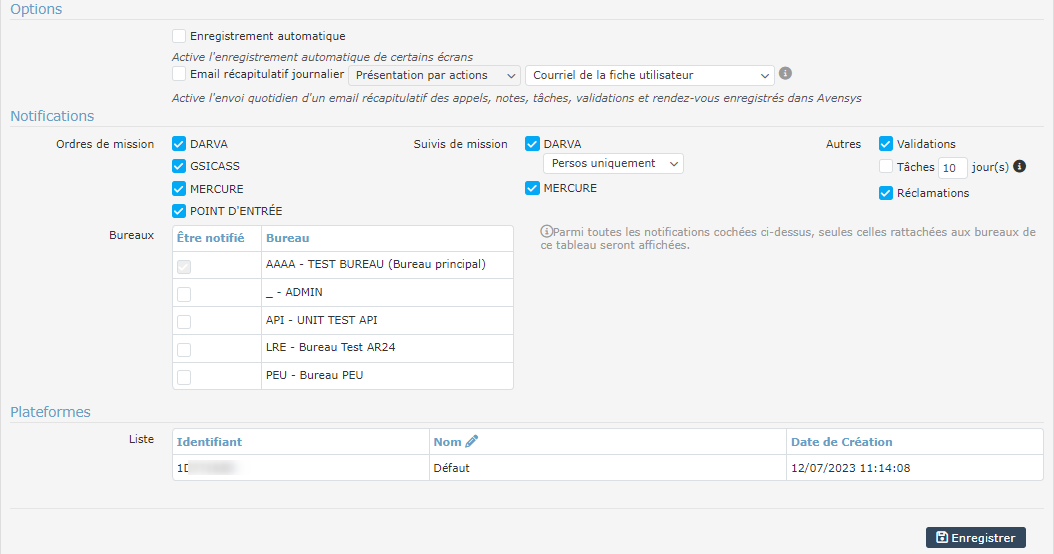Uncheck the POINT D'ENTRÉE checkbox
This screenshot has height=554, width=1054.
(x=180, y=211)
